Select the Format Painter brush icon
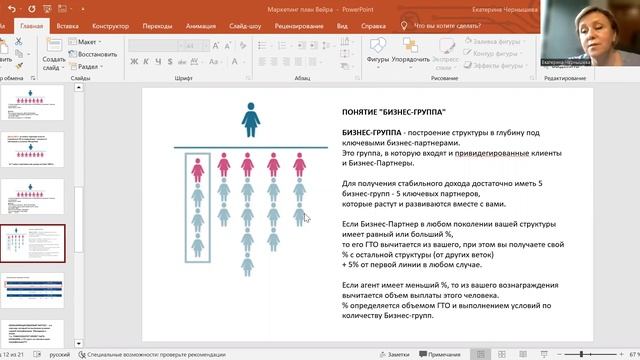640x360 pixels. [x=19, y=66]
